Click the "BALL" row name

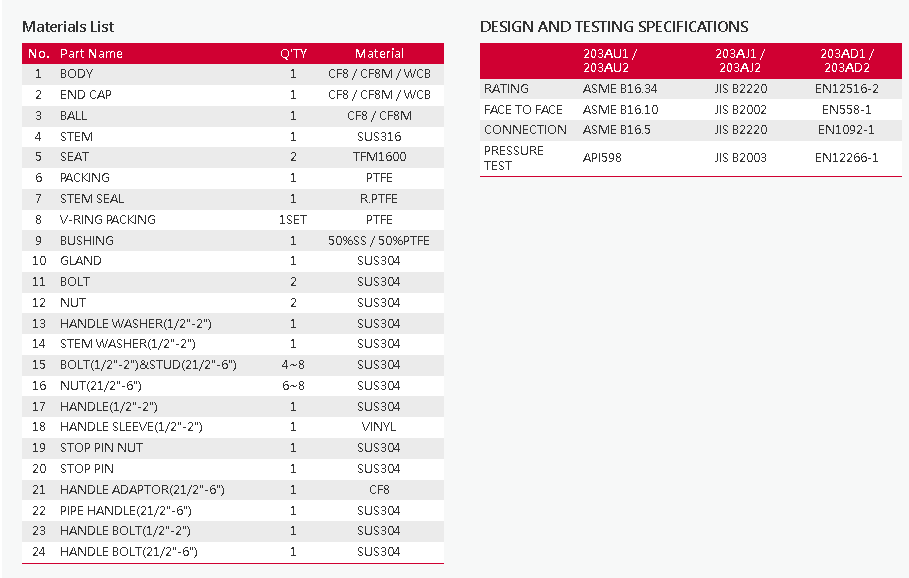point(74,116)
